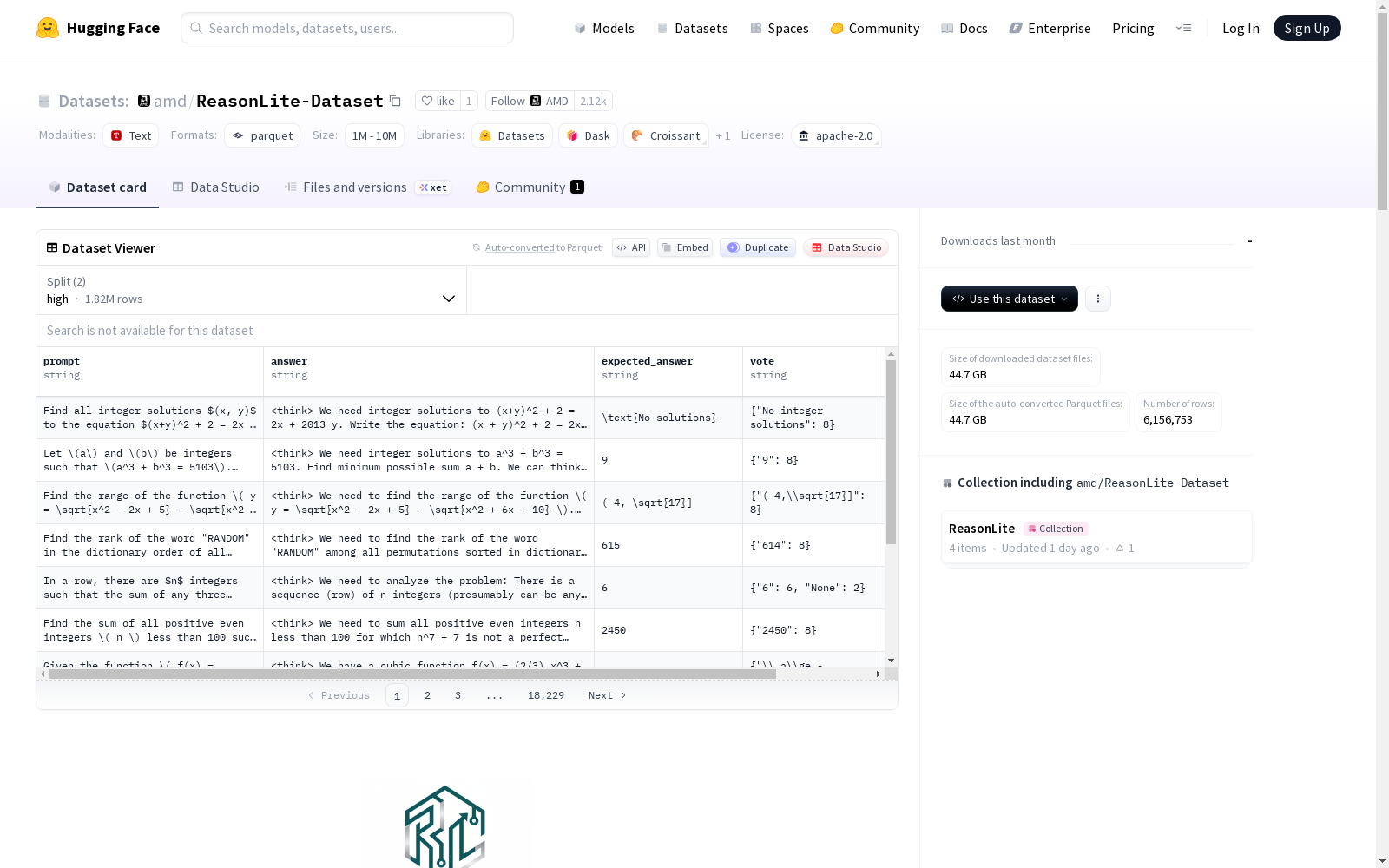Copy dataset name with the copy icon
This screenshot has width=1389, height=868.
(x=395, y=101)
